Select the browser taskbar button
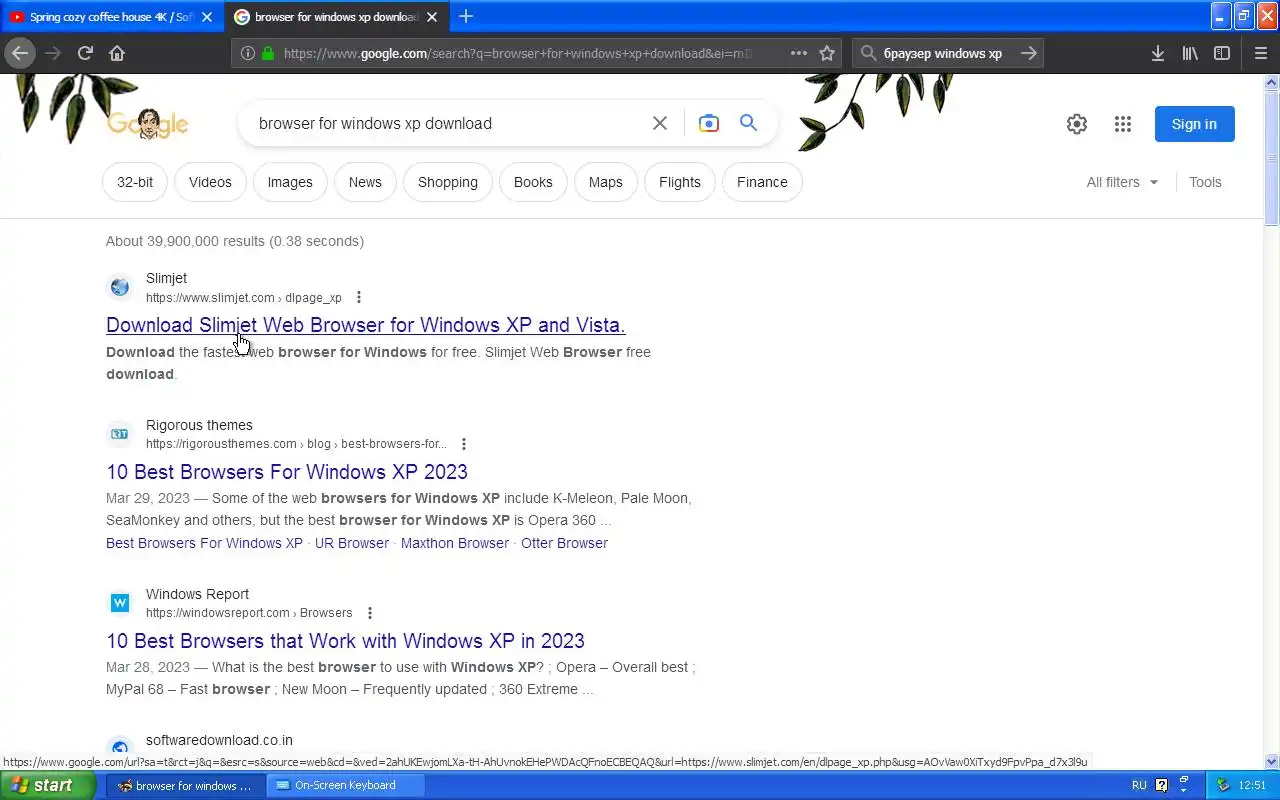This screenshot has width=1280, height=800. [185, 785]
